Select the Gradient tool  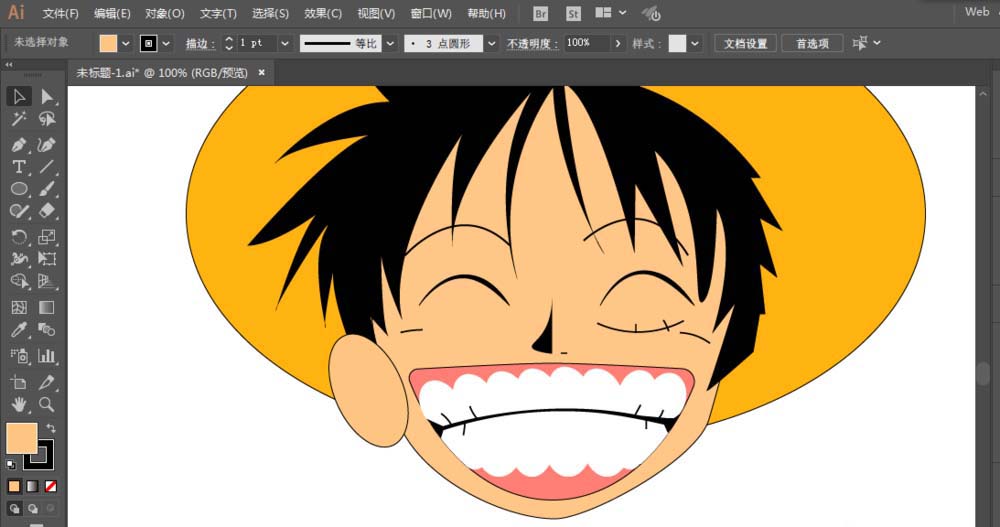47,308
